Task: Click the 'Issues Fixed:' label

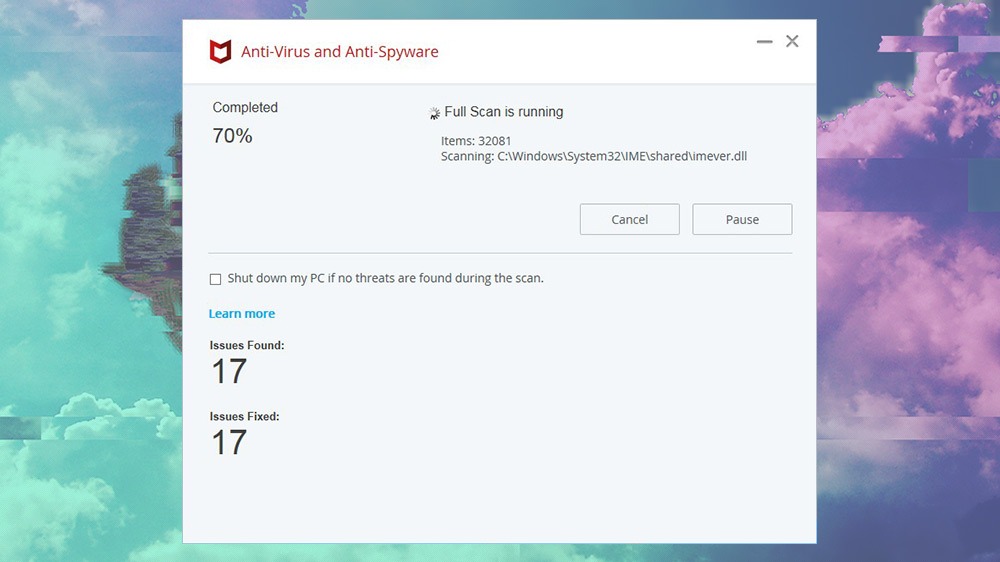Action: pyautogui.click(x=244, y=417)
